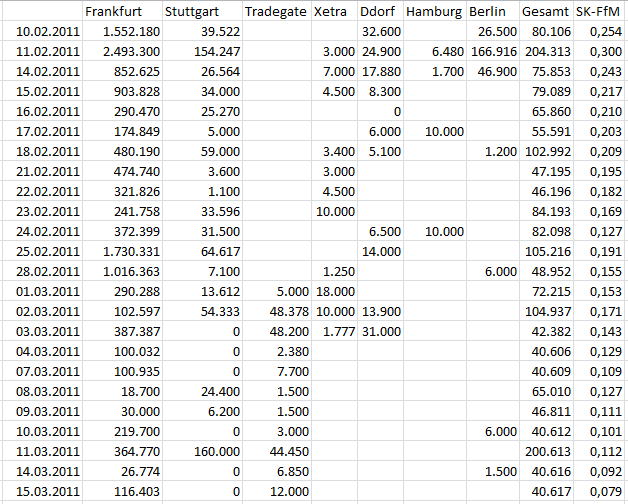This screenshot has height=504, width=628.
Task: Select Frankfurt value 1.016.363
Action: coord(122,271)
